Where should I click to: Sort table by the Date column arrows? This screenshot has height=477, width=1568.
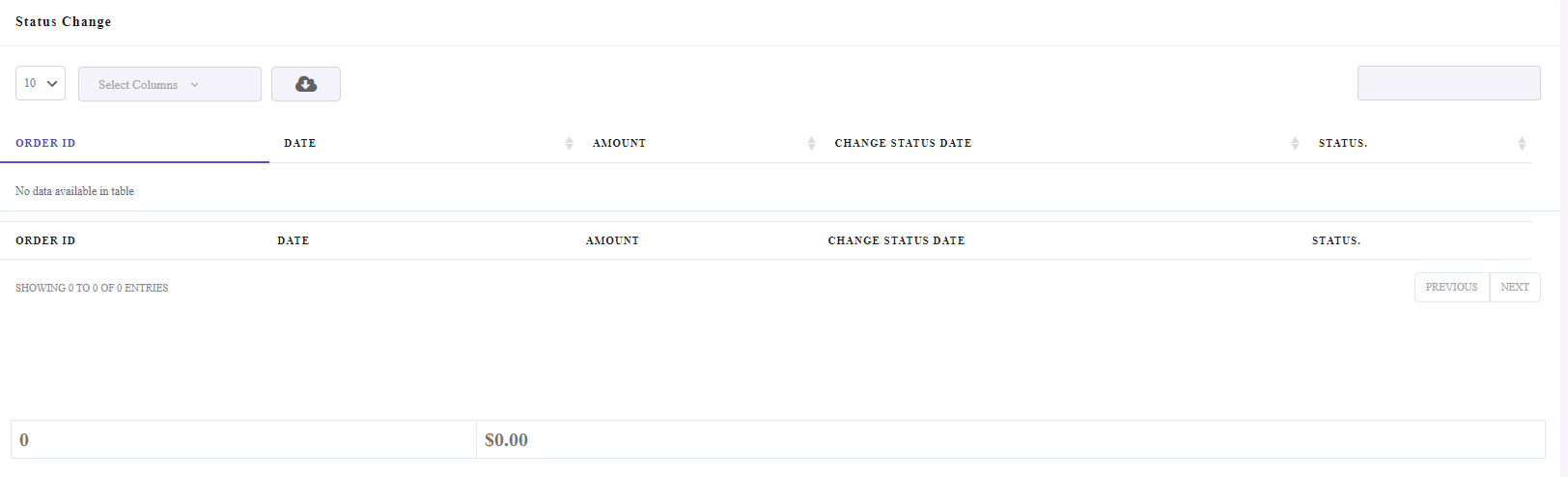pyautogui.click(x=569, y=143)
